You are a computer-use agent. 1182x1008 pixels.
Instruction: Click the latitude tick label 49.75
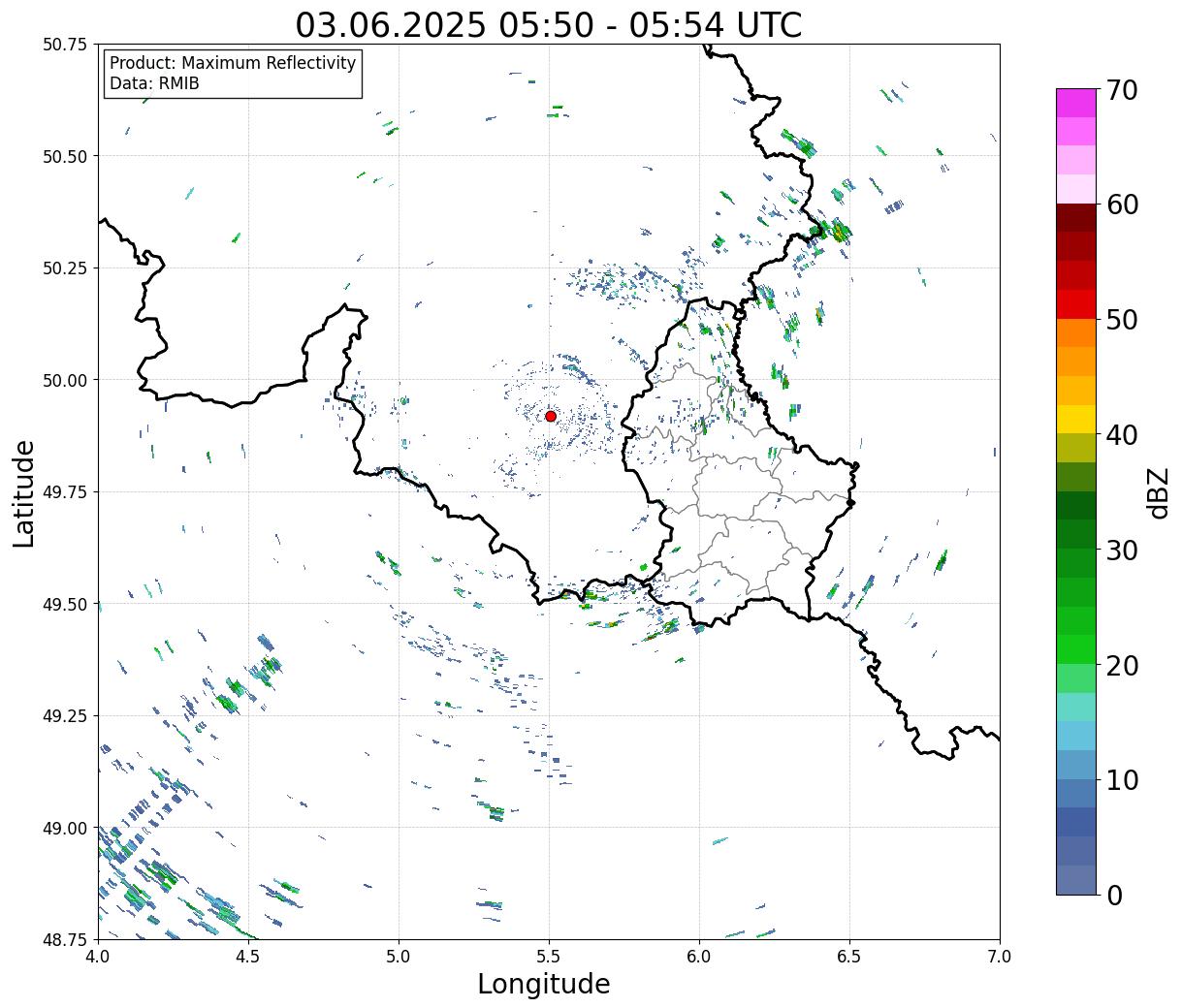[x=65, y=492]
